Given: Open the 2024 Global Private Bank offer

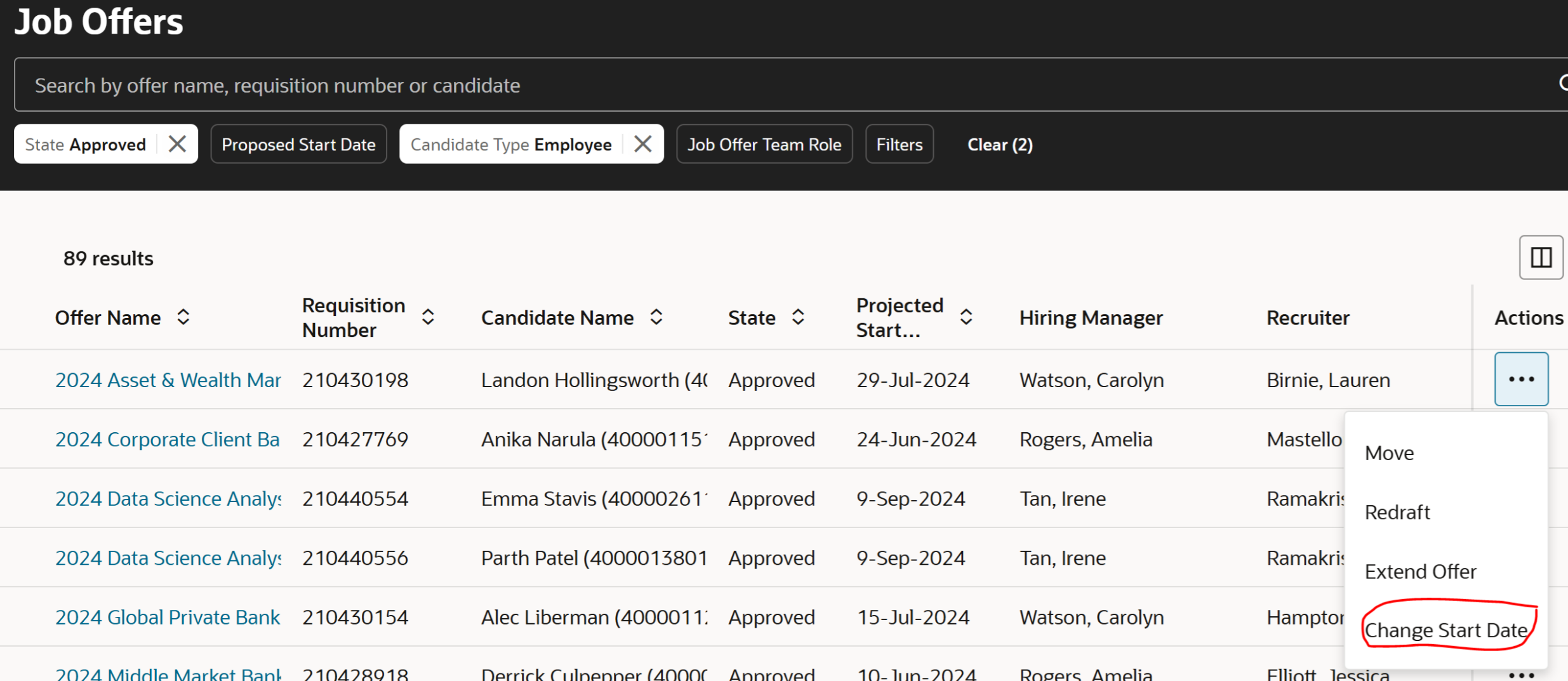Looking at the screenshot, I should coord(167,616).
